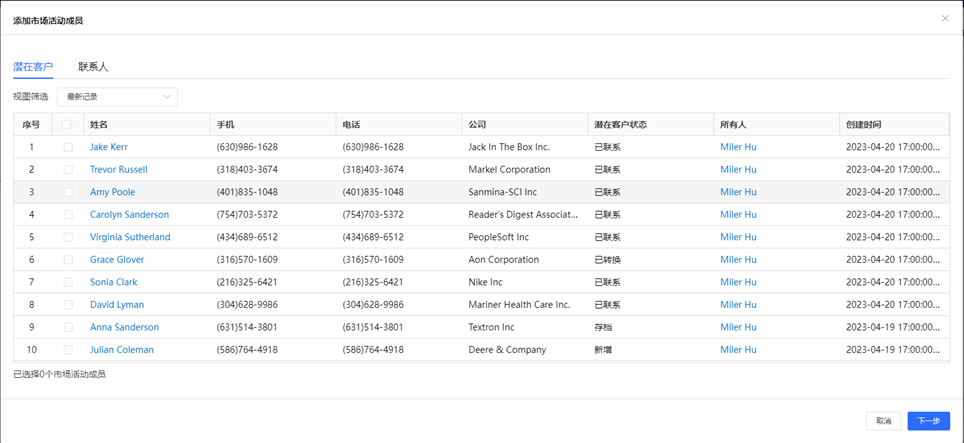
Task: Check the row for Julian Coleman
Action: click(x=68, y=350)
